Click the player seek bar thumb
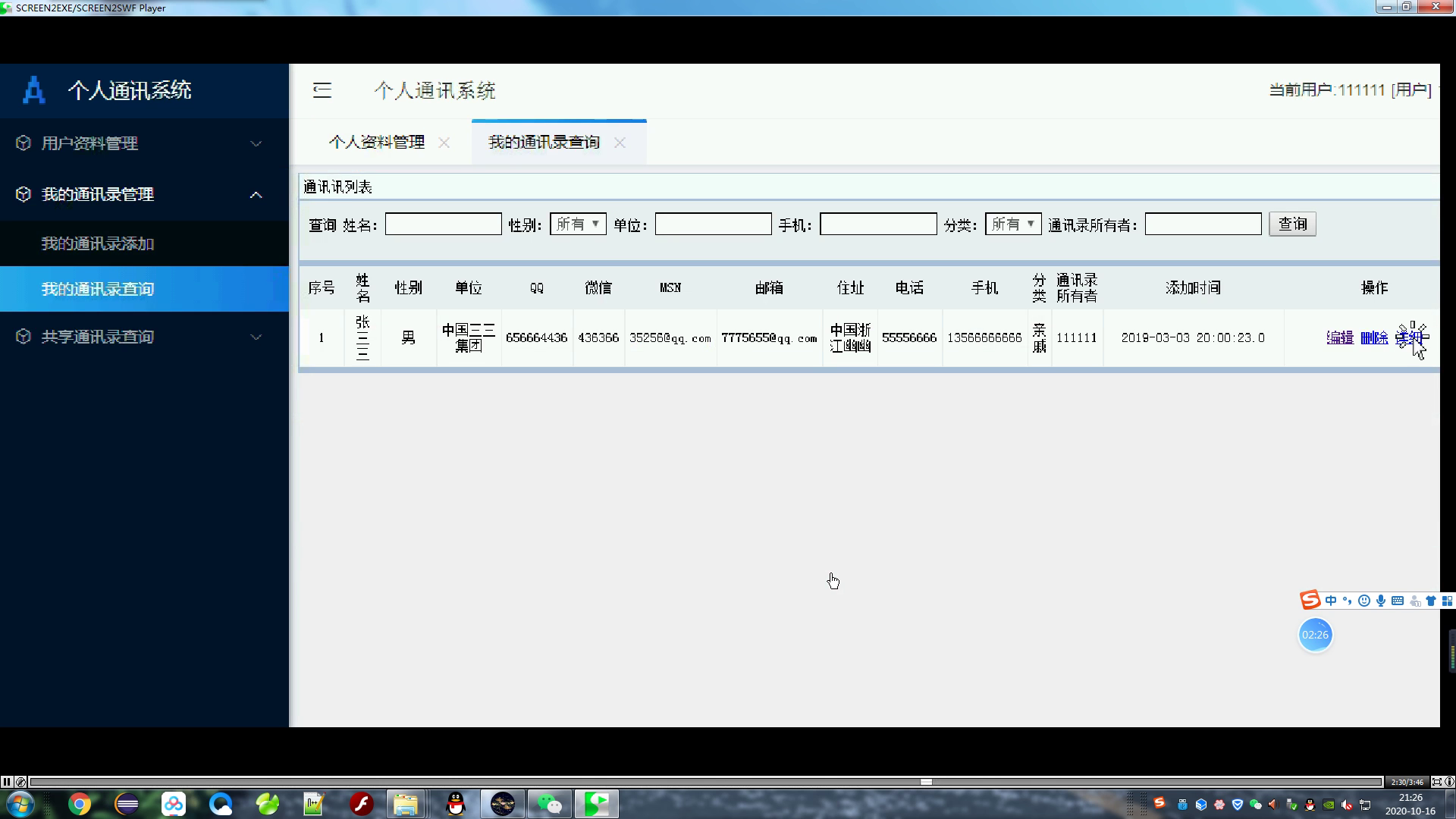Screen dimensions: 1456x819 click(926, 782)
